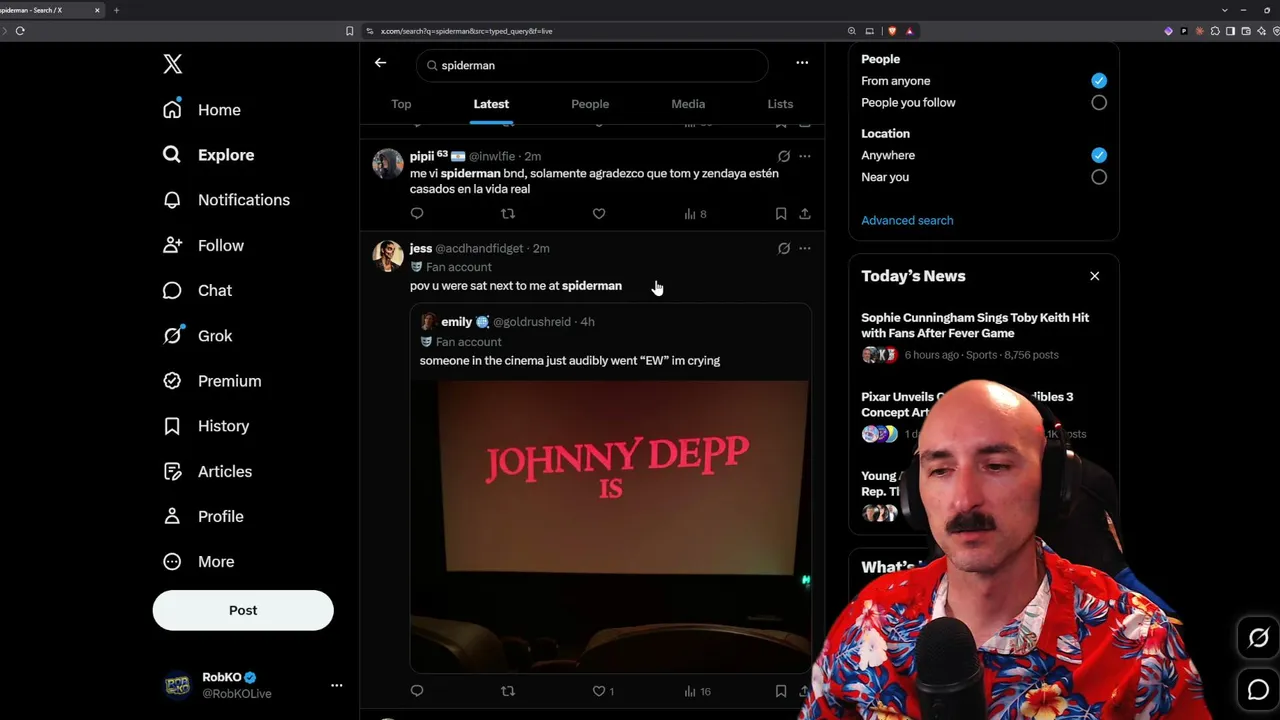Reload the page in the browser
1280x720 pixels.
point(20,31)
